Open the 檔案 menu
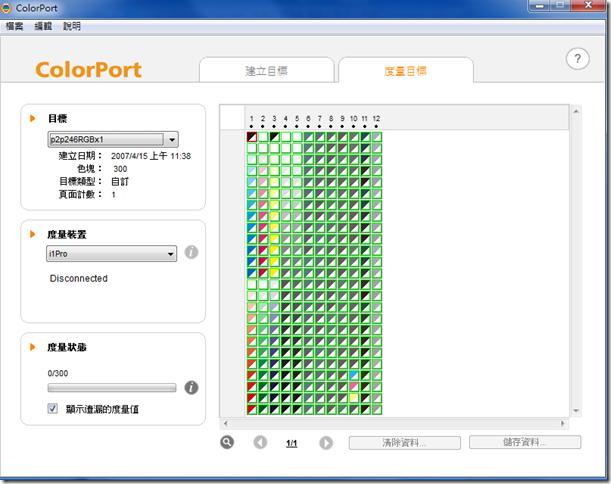Viewport: 611px width, 484px height. 14,26
